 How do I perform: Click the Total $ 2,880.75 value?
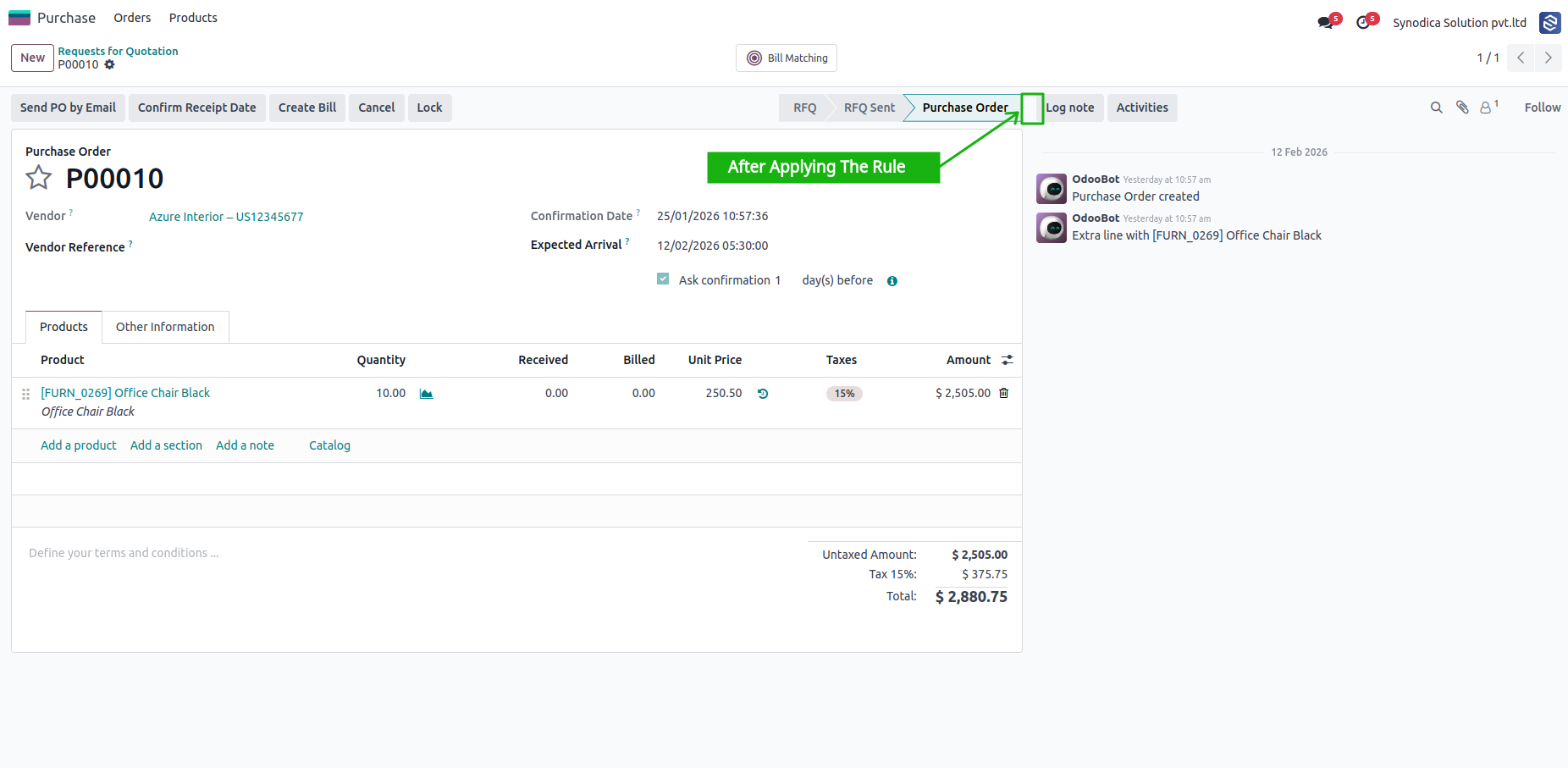pos(971,597)
